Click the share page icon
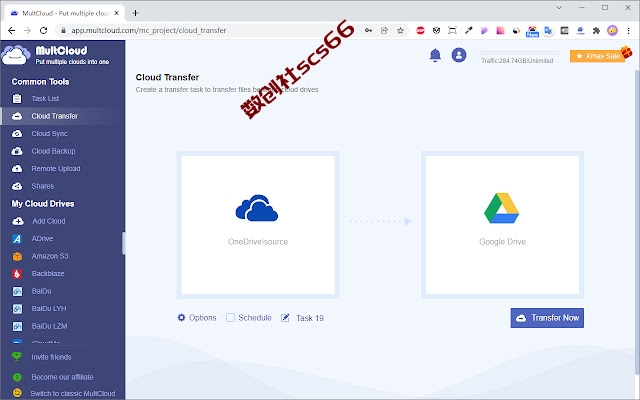640x400 pixels. pyautogui.click(x=384, y=31)
